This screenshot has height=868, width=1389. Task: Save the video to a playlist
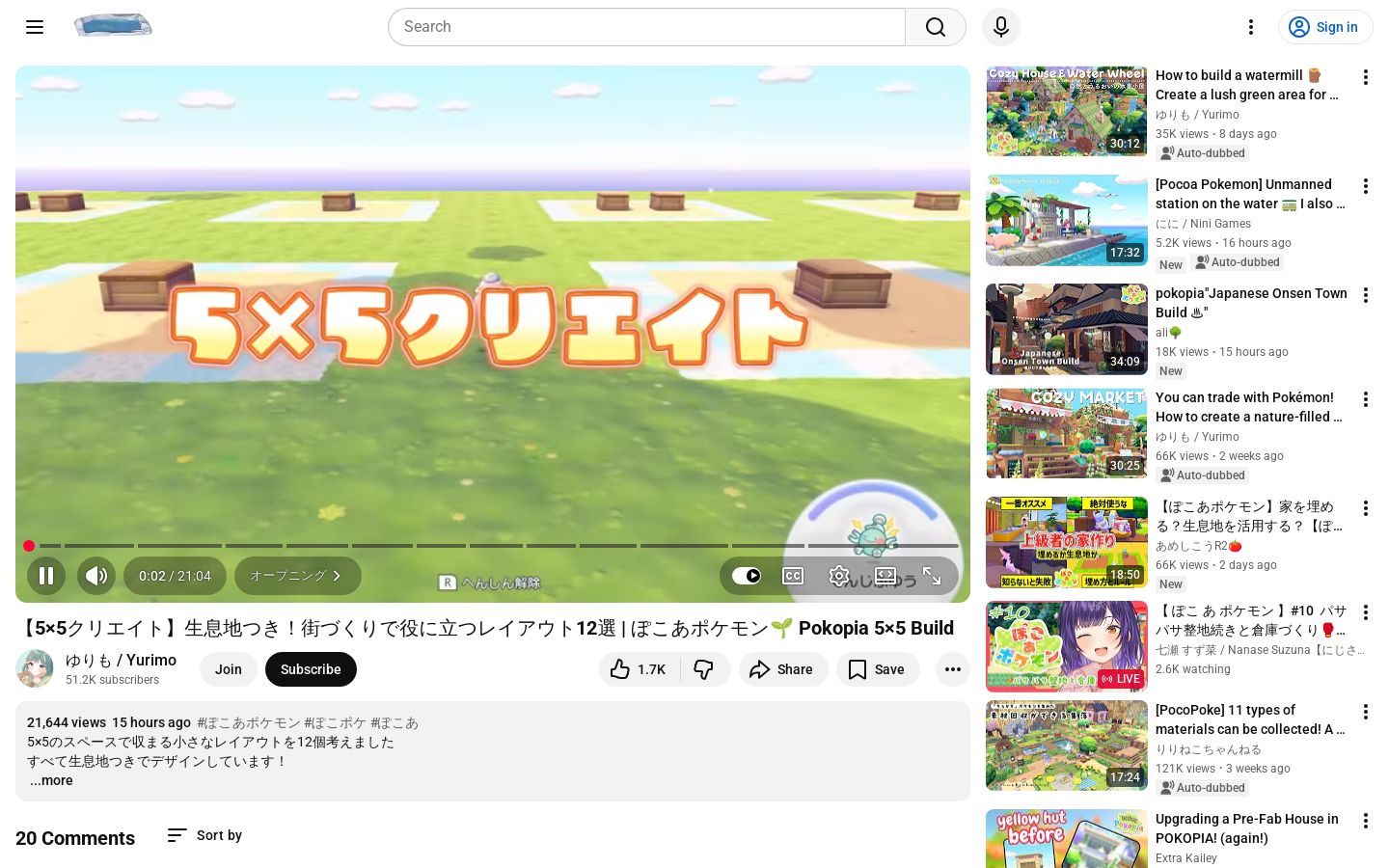point(878,669)
